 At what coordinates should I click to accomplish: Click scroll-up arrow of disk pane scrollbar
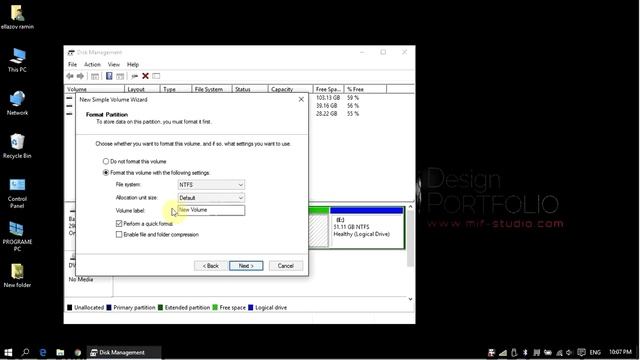pos(411,207)
